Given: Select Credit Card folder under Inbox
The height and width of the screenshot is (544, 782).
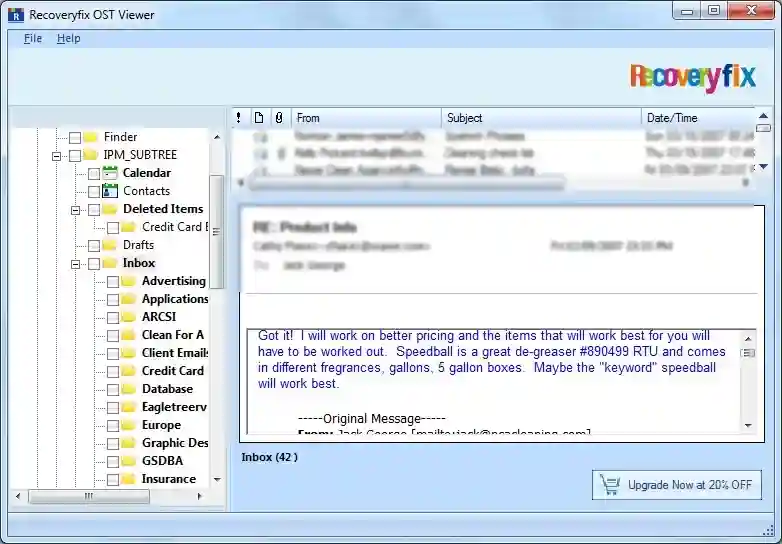Looking at the screenshot, I should point(173,371).
